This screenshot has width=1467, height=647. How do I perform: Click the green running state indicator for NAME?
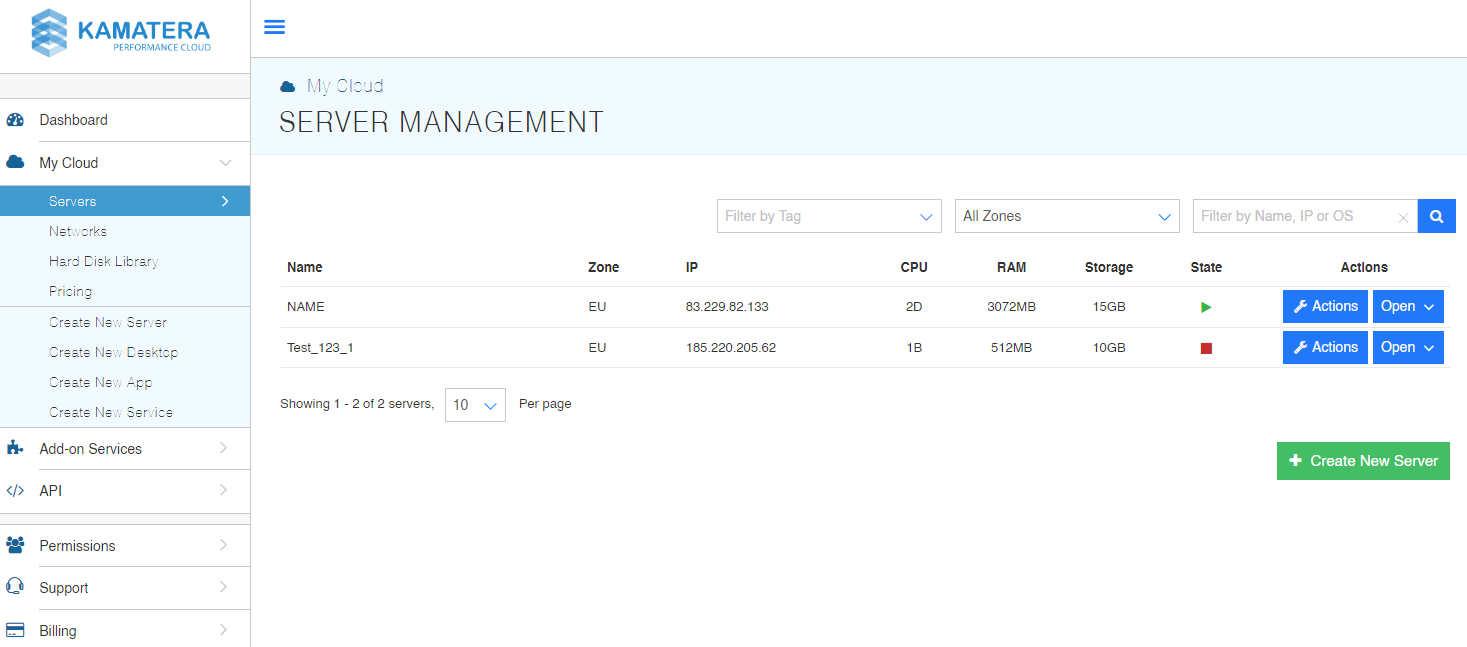1206,307
